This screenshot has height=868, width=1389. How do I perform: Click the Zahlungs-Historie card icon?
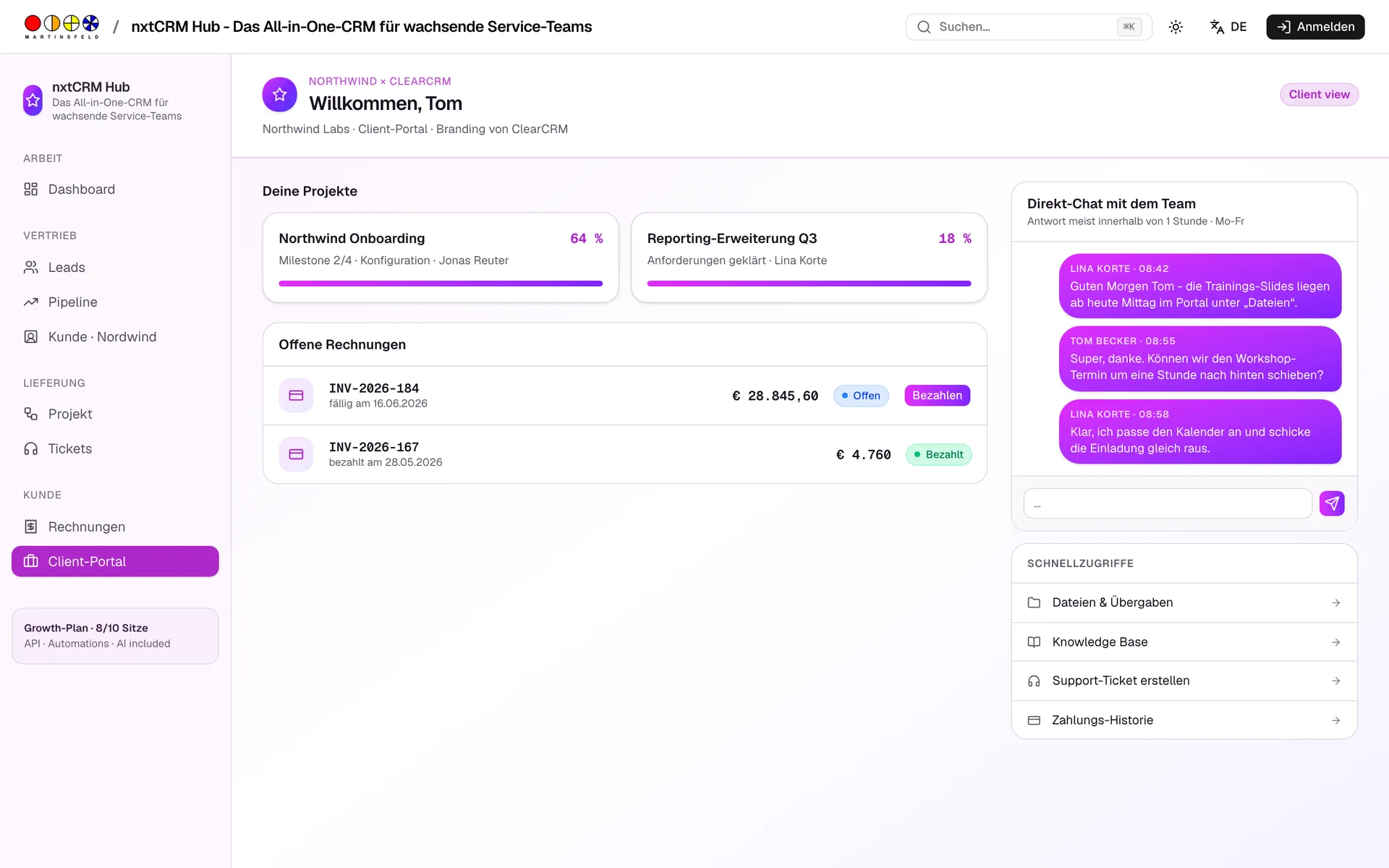tap(1034, 720)
